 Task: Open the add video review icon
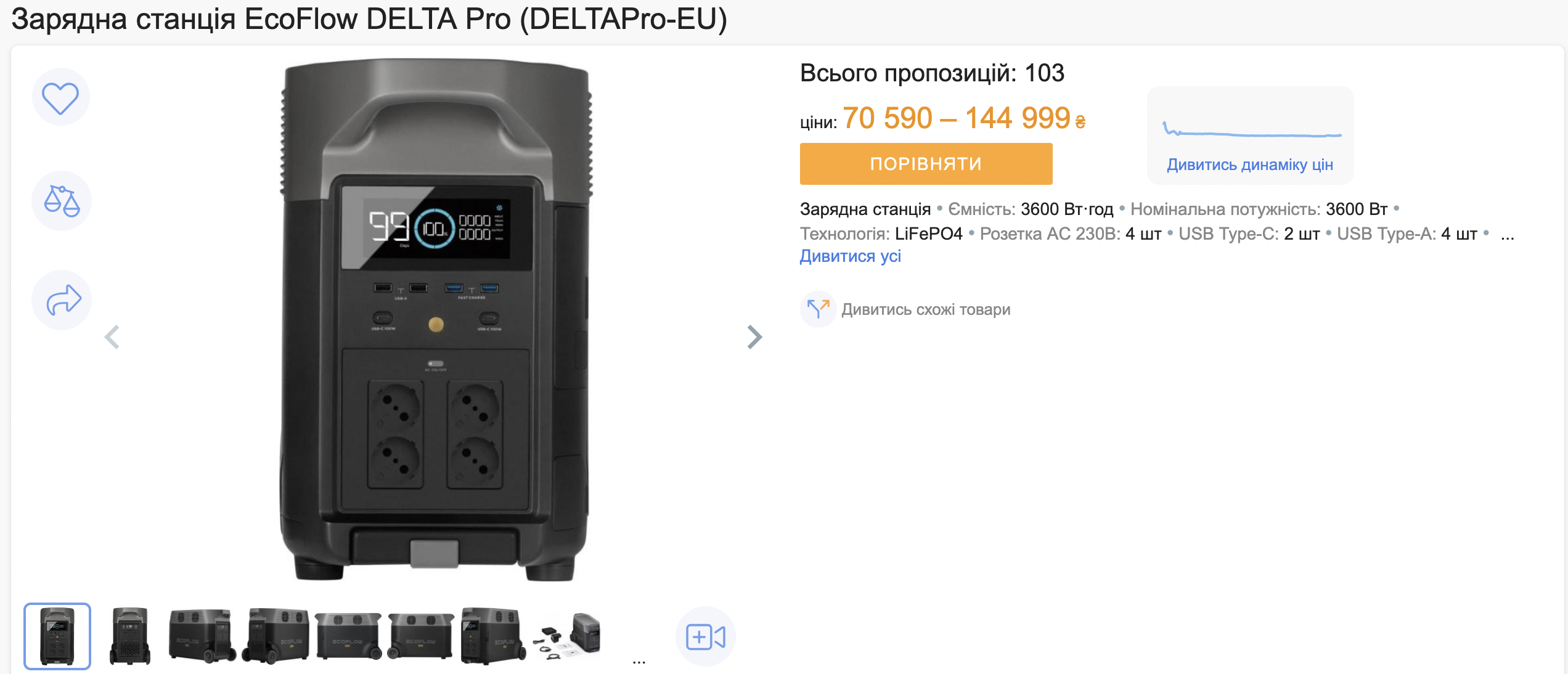coord(706,636)
